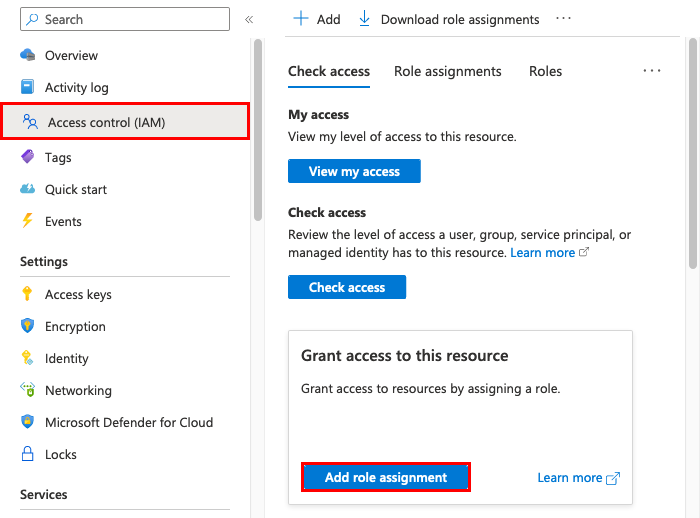Collapse the sidebar with double chevron
This screenshot has width=700, height=518.
coord(249,19)
